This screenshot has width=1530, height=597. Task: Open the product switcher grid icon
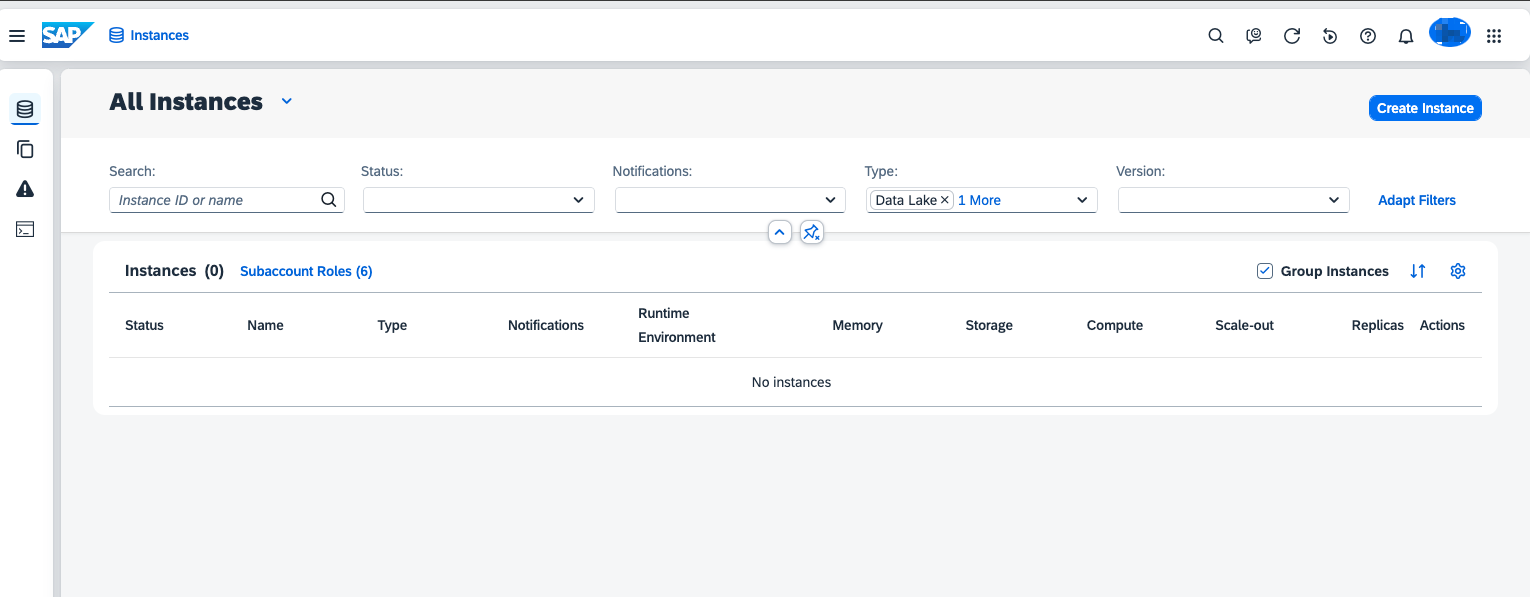coord(1494,36)
